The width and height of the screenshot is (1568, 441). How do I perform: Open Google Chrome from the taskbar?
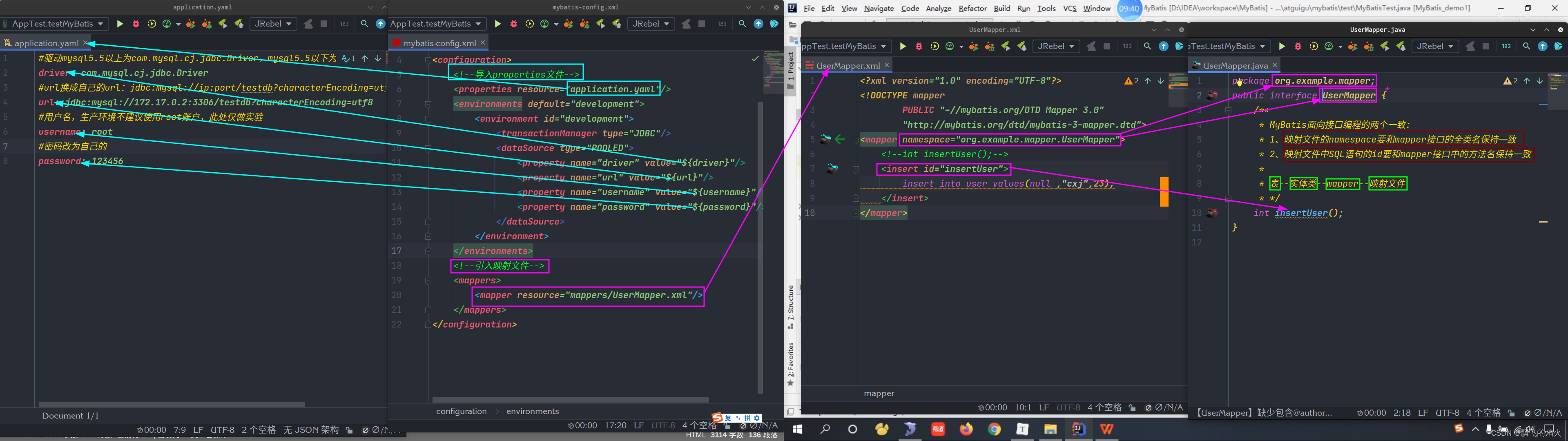point(994,430)
